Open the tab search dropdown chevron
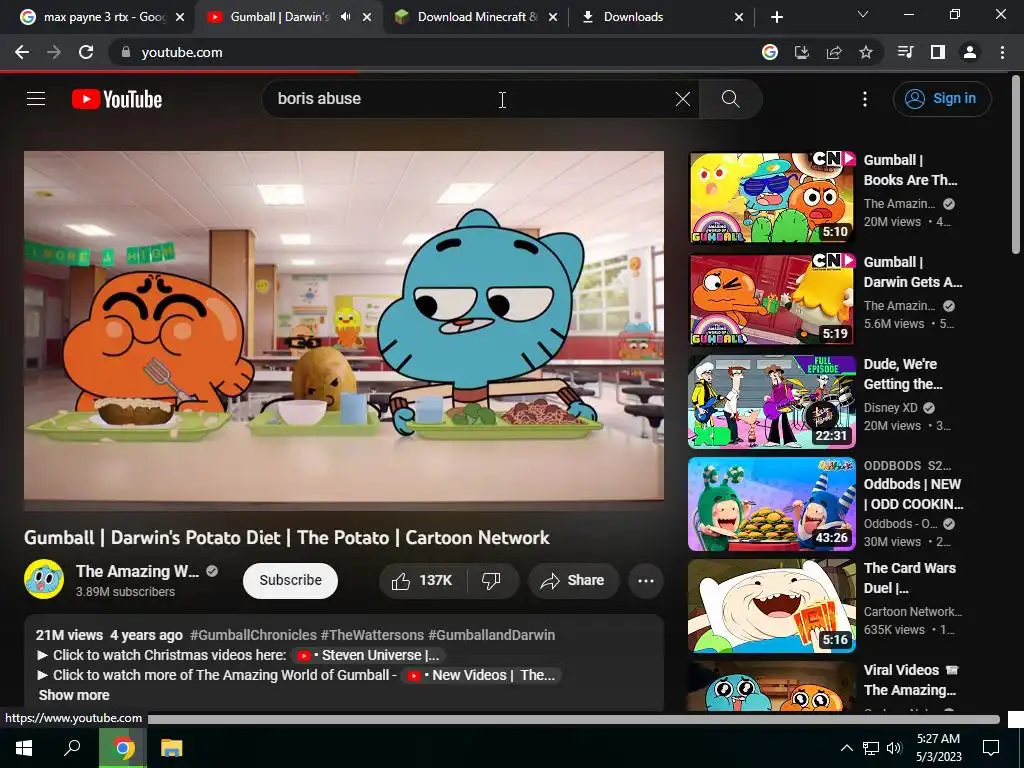Screen dimensions: 1024x768 pos(863,14)
